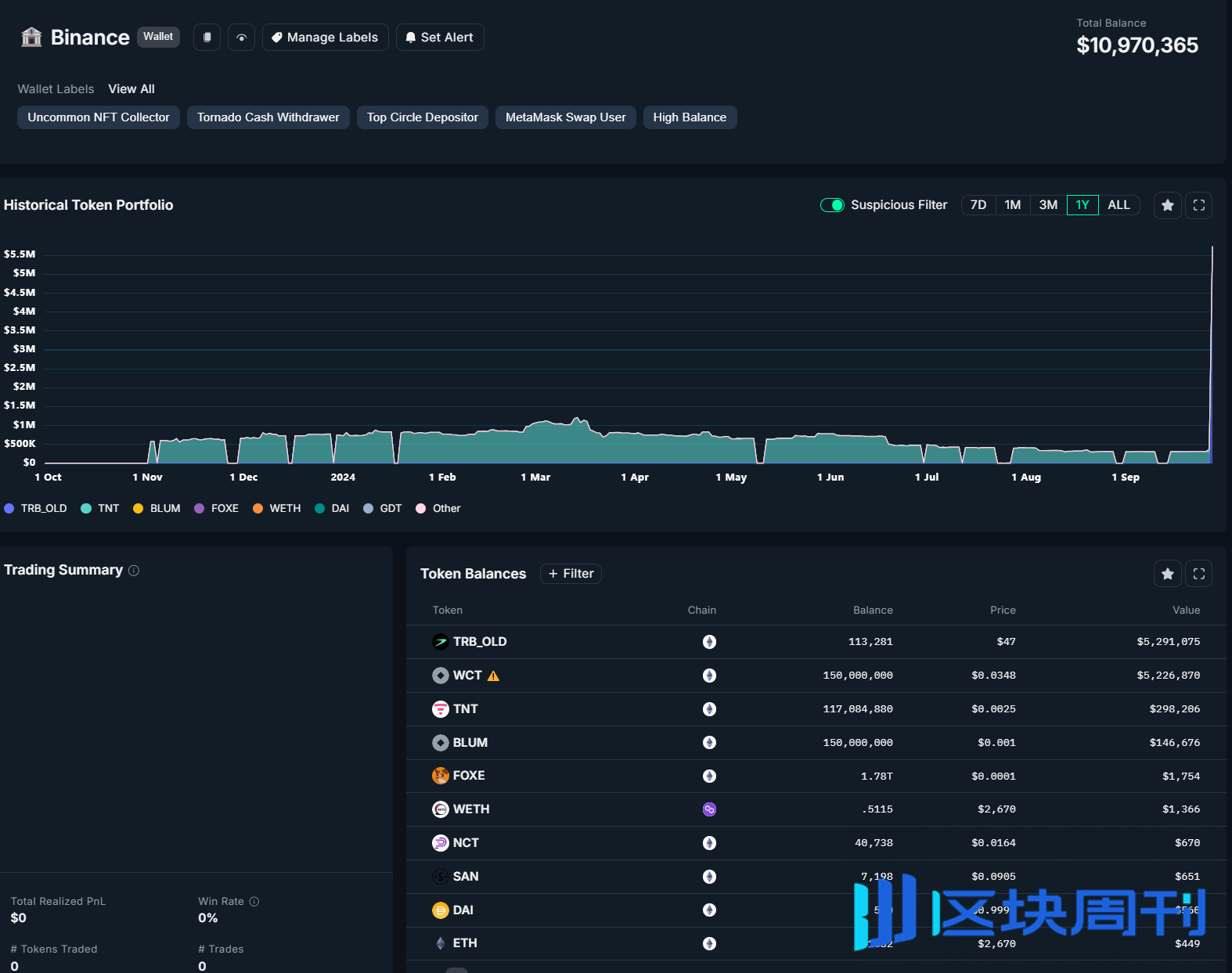Toggle TNT series in chart legend

tap(100, 508)
